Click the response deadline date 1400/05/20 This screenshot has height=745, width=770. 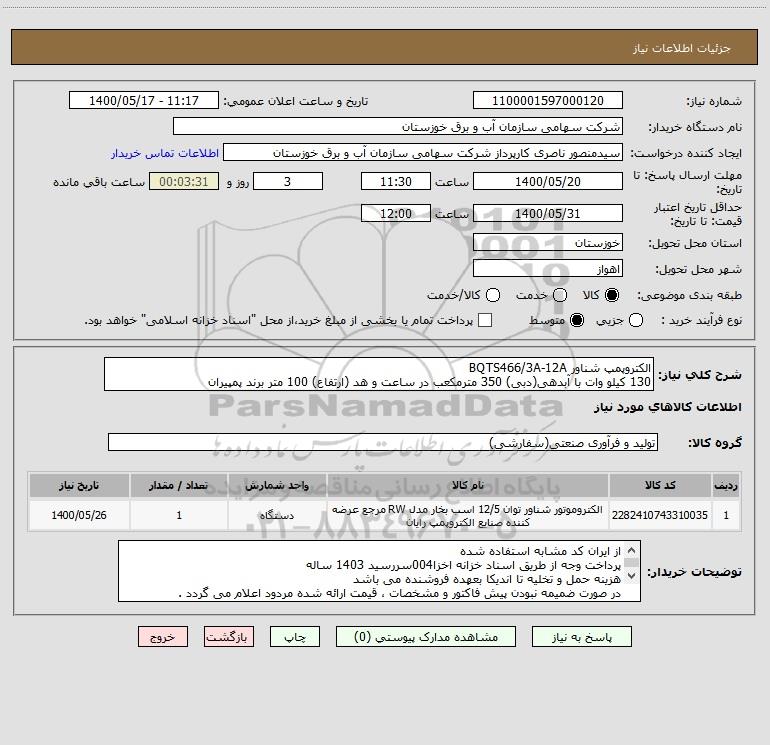(548, 181)
